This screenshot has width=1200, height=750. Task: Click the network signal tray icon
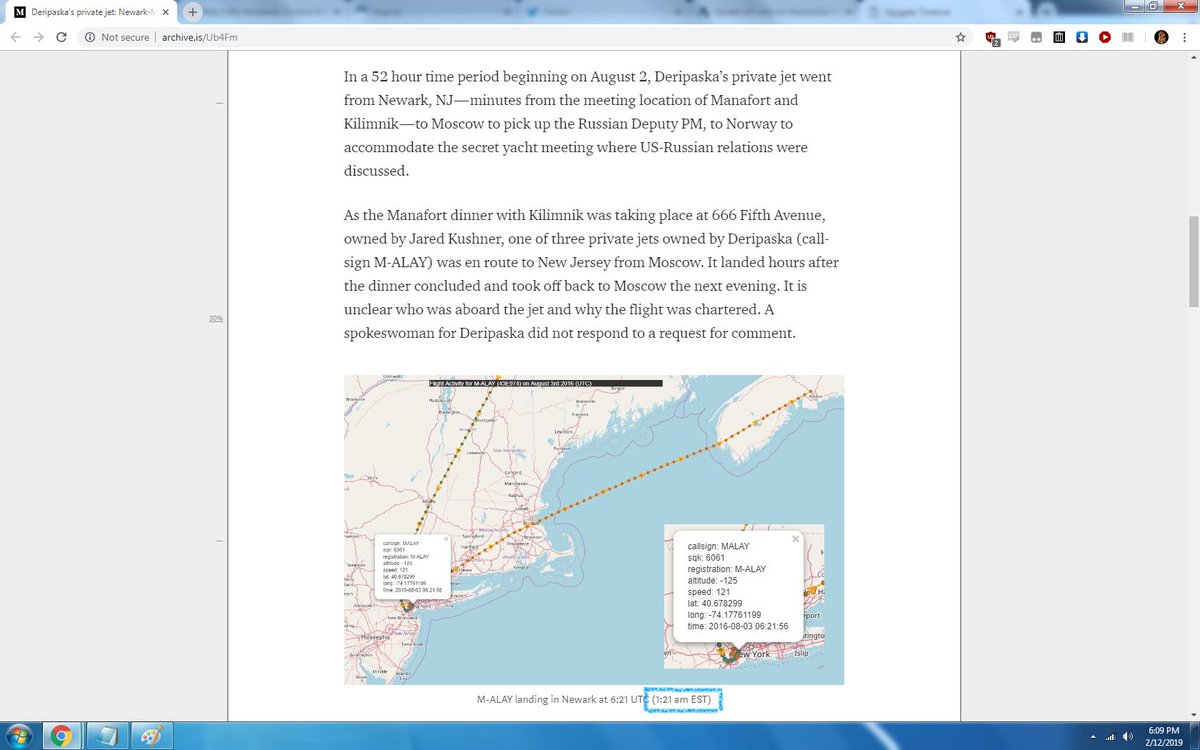1109,738
